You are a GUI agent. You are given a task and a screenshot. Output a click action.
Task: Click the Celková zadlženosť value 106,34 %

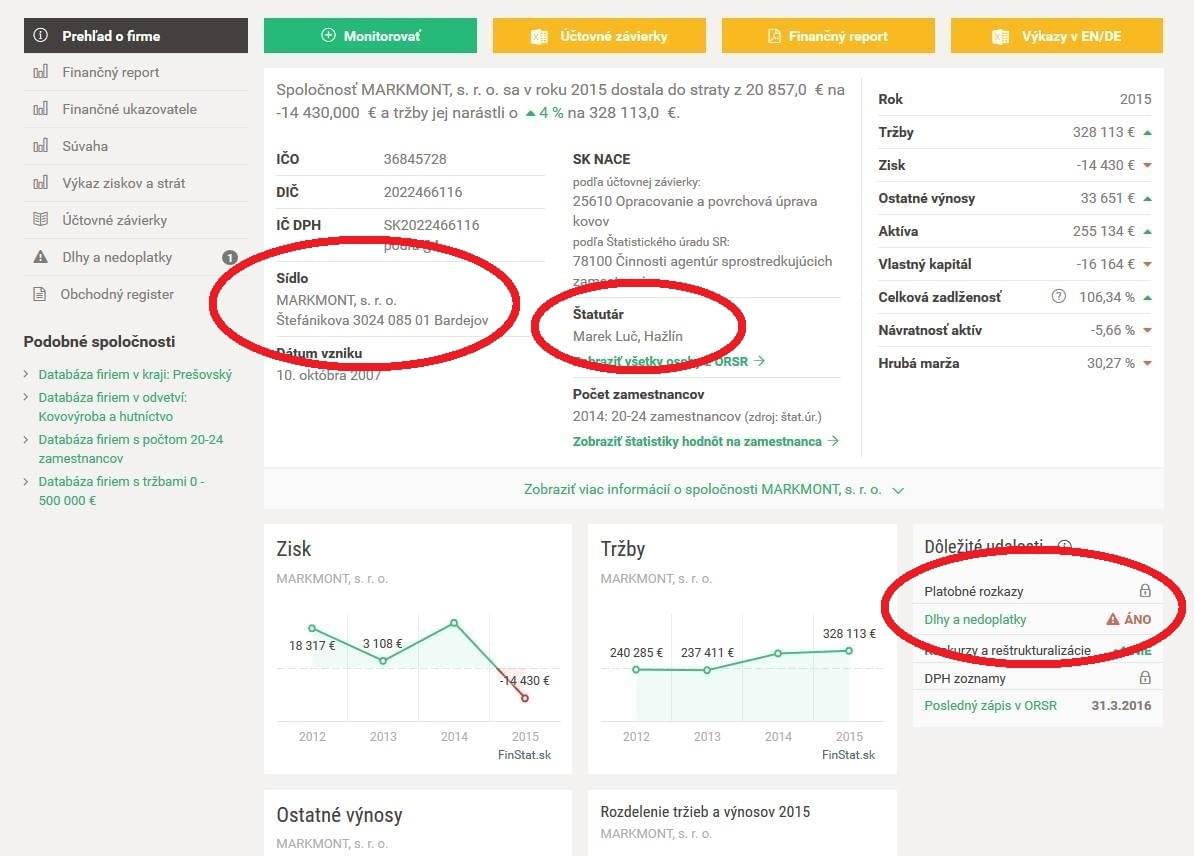[x=1106, y=297]
